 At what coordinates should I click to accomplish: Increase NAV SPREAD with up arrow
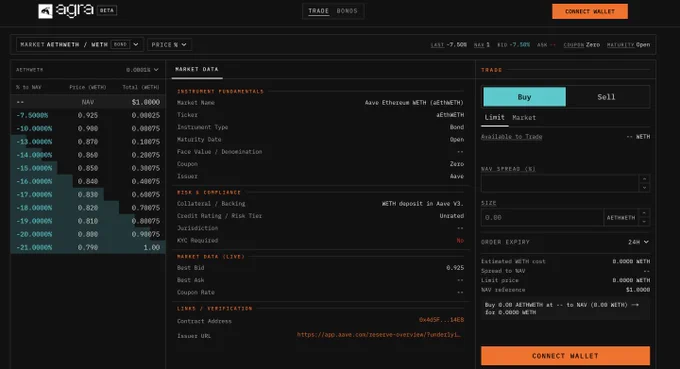(x=644, y=179)
